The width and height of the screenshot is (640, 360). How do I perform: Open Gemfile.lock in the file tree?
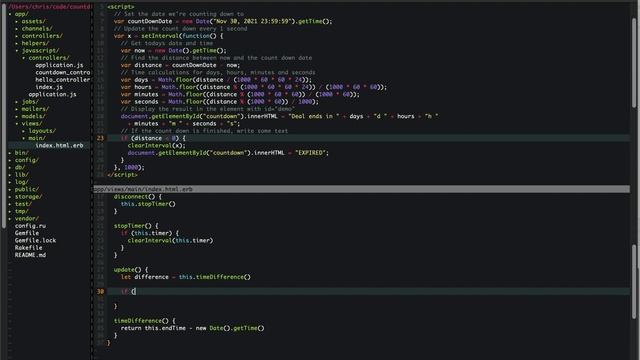35,240
